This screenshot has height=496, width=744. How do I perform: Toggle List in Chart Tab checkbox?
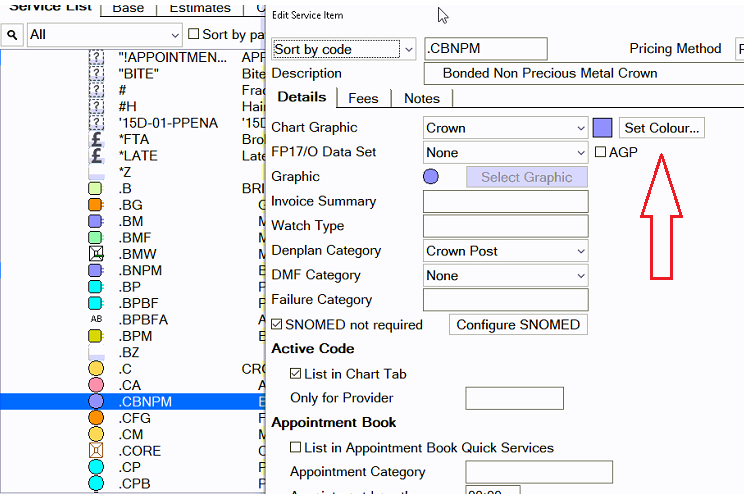click(295, 374)
